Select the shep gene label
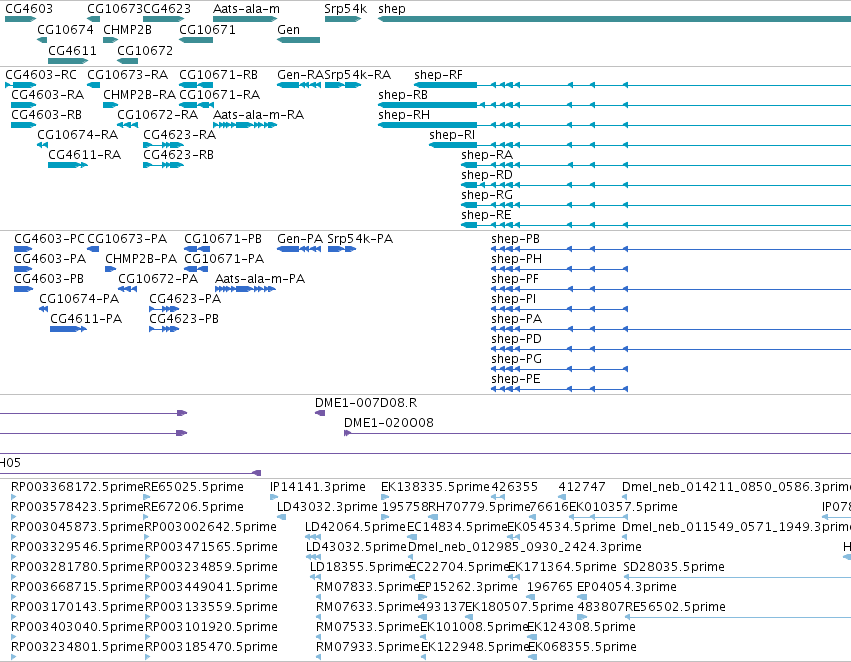Image resolution: width=851 pixels, height=662 pixels. click(392, 9)
